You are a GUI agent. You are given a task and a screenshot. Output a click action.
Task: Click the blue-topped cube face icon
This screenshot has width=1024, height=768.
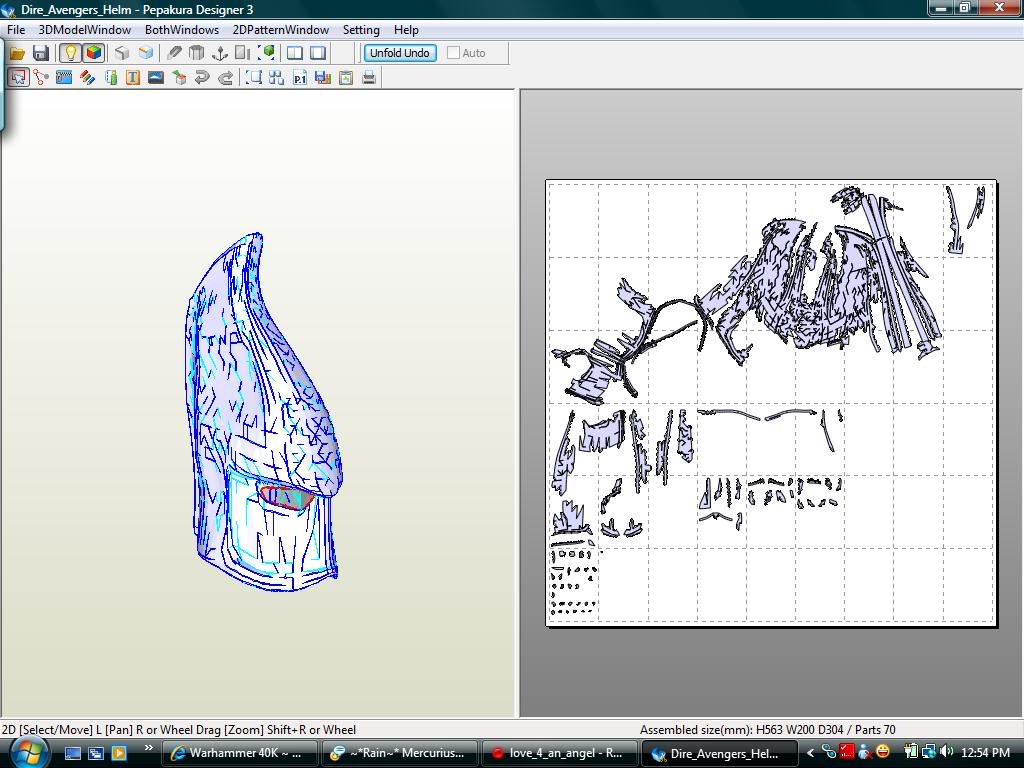[x=146, y=53]
